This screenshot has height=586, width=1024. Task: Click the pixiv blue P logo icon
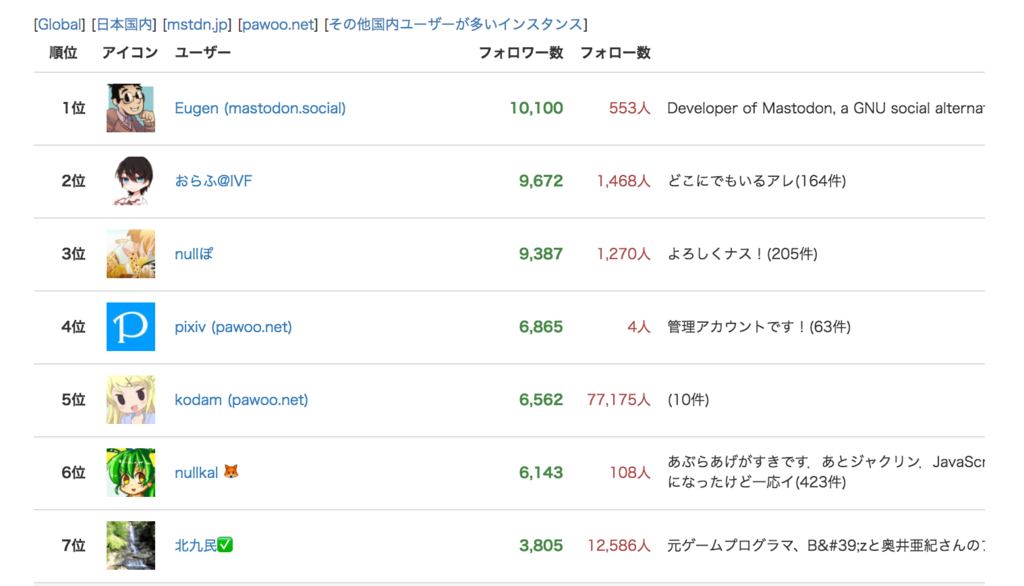click(x=131, y=327)
